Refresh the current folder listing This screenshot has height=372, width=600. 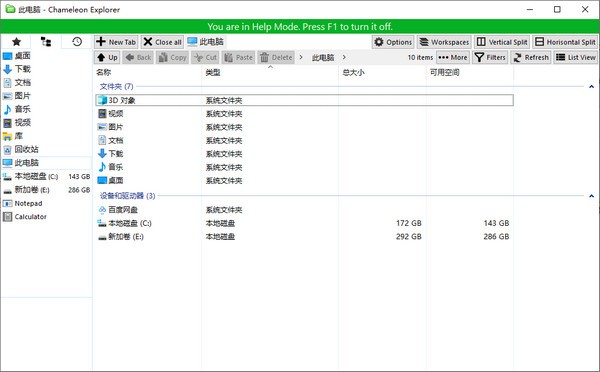pyautogui.click(x=531, y=57)
